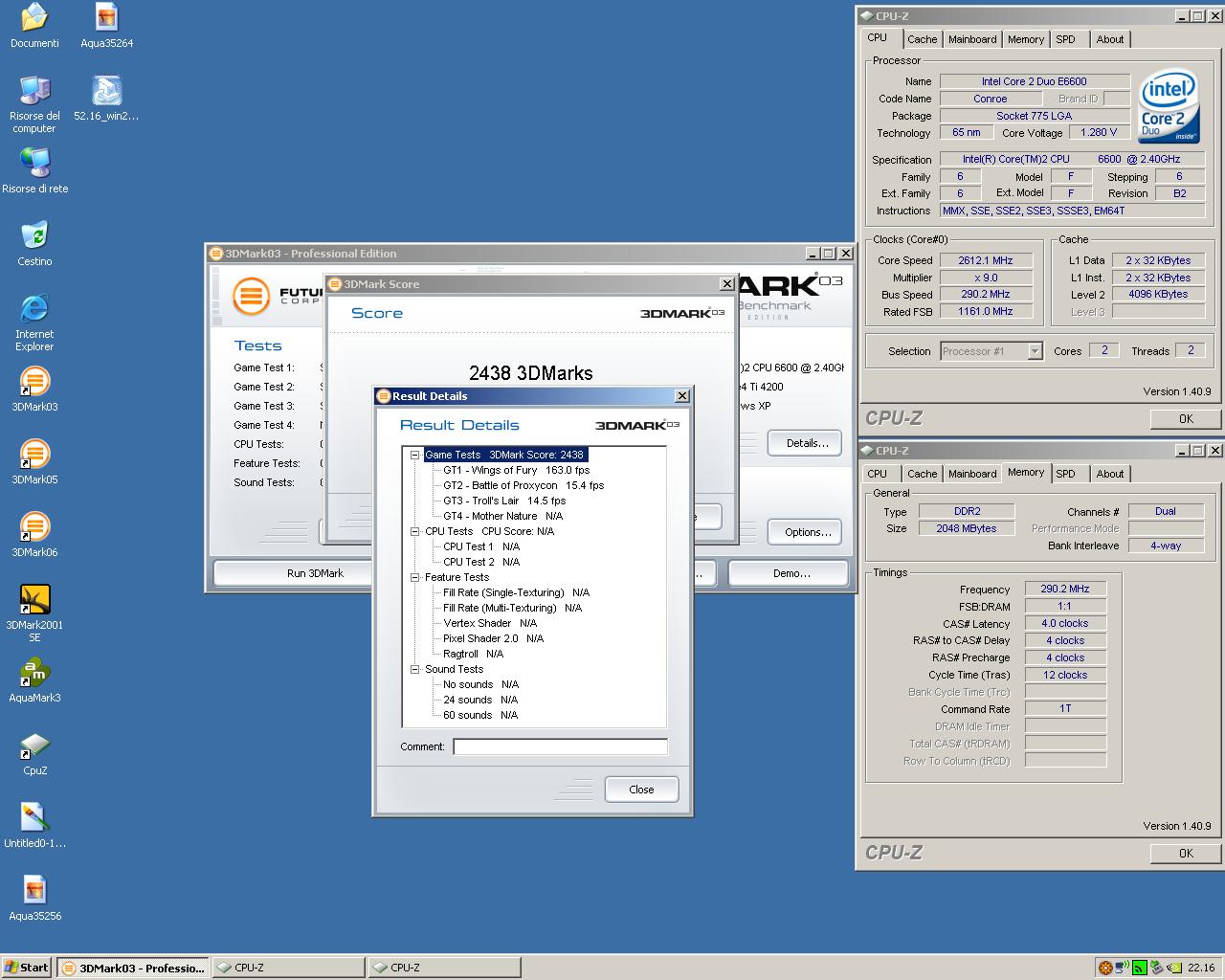Select Ragtroll row
Image resolution: width=1225 pixels, height=980 pixels.
pos(473,654)
